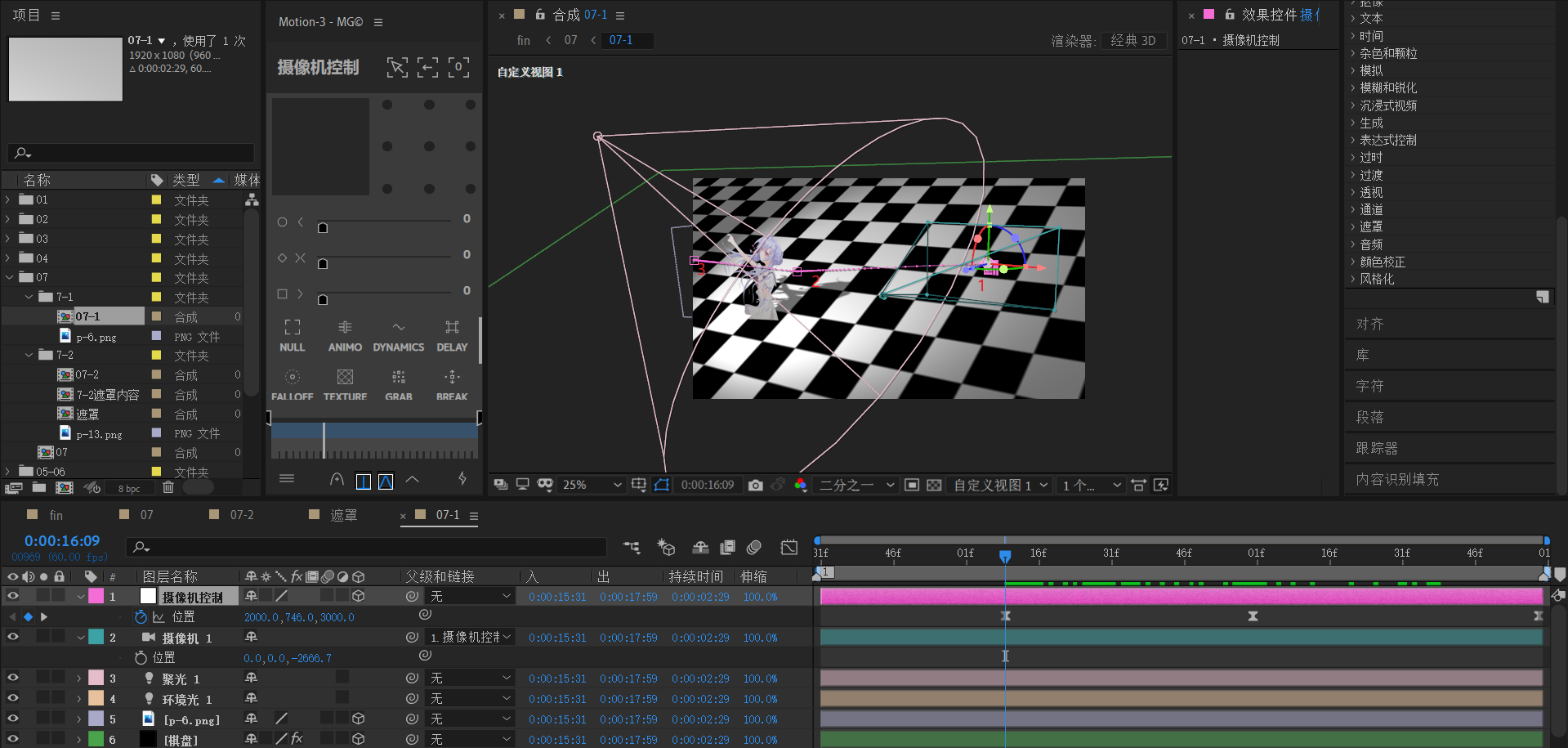Take a snapshot with the camera icon
The width and height of the screenshot is (1568, 748).
point(755,485)
